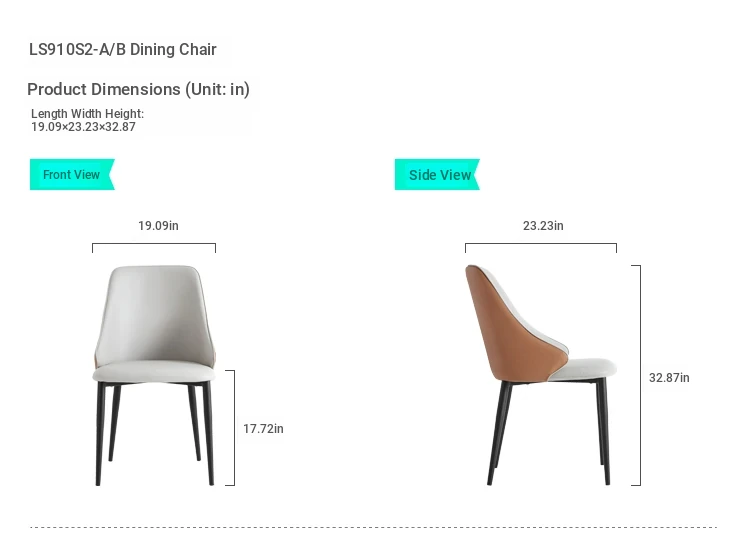Screen dimensions: 750x548
Task: Click the depth bracket above side chair
Action: point(541,248)
